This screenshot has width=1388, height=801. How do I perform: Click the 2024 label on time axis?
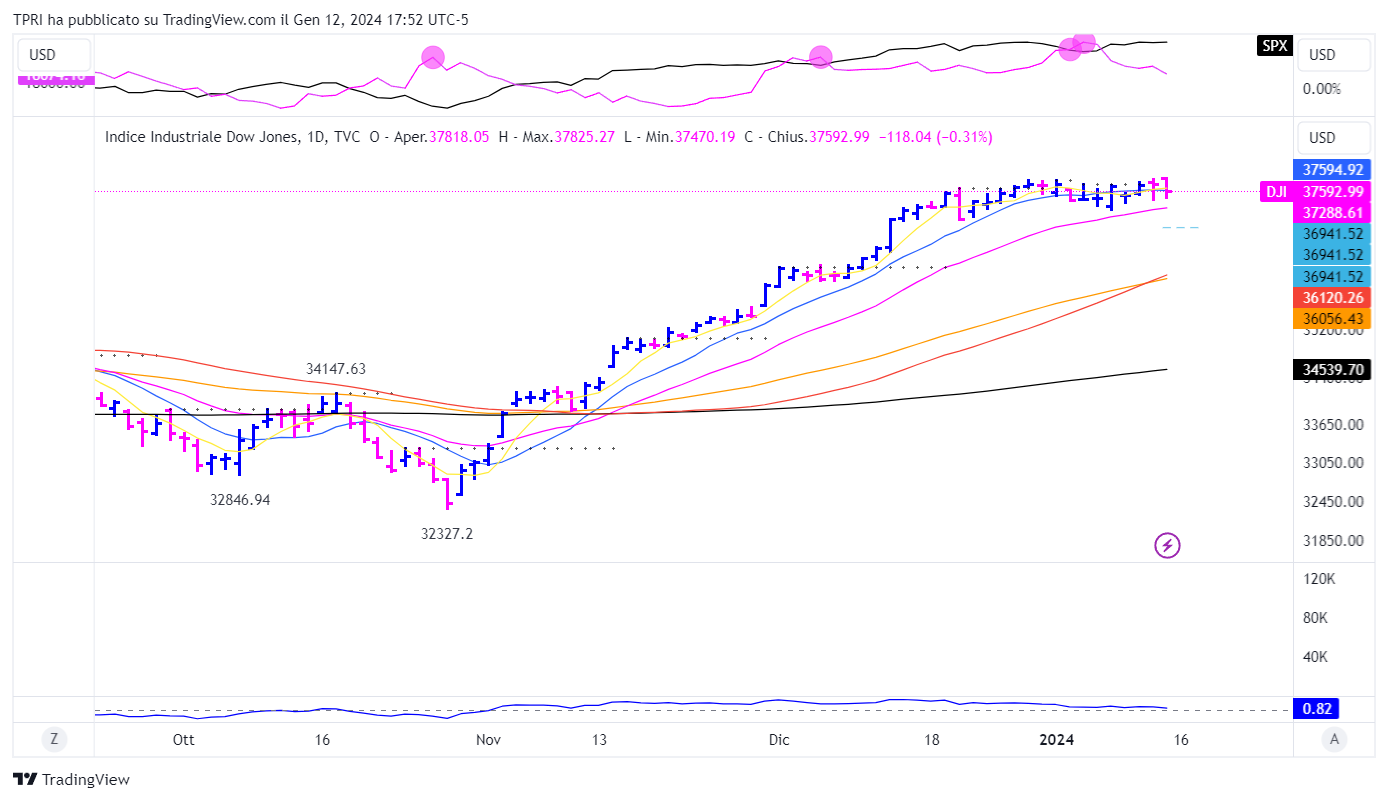pos(1057,740)
